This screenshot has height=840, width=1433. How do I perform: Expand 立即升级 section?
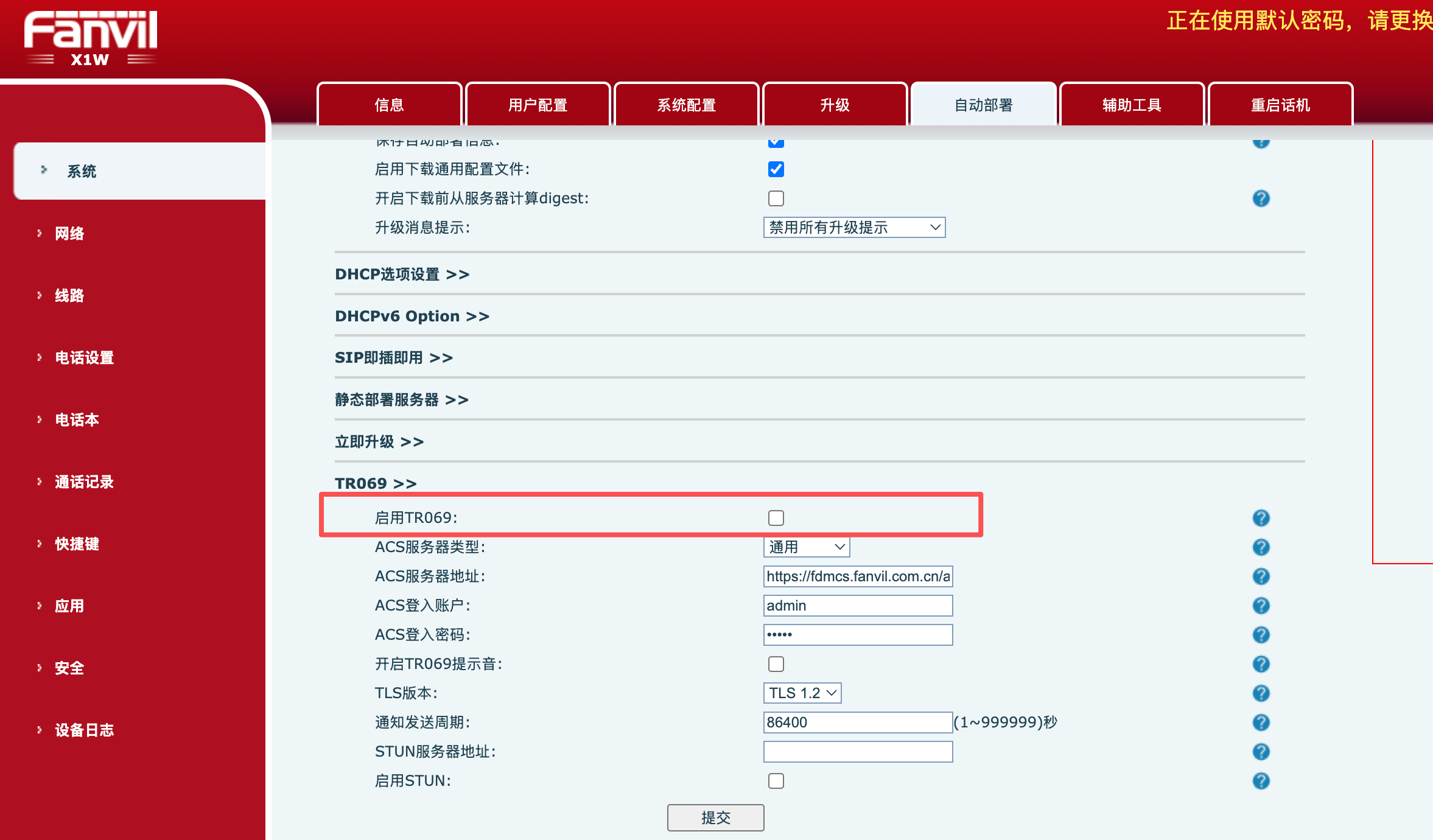(x=379, y=442)
